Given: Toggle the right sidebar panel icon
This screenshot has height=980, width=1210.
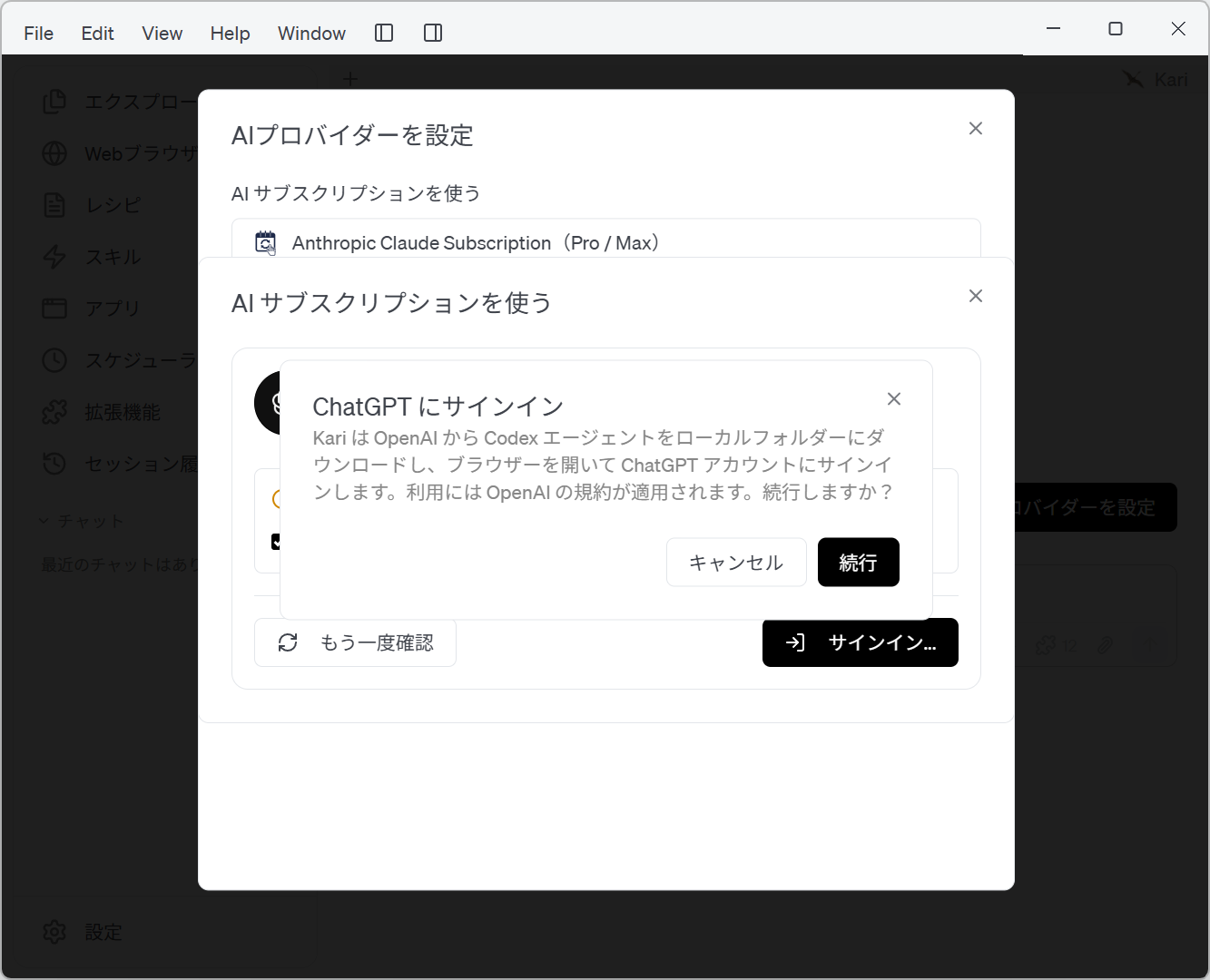Looking at the screenshot, I should point(433,34).
